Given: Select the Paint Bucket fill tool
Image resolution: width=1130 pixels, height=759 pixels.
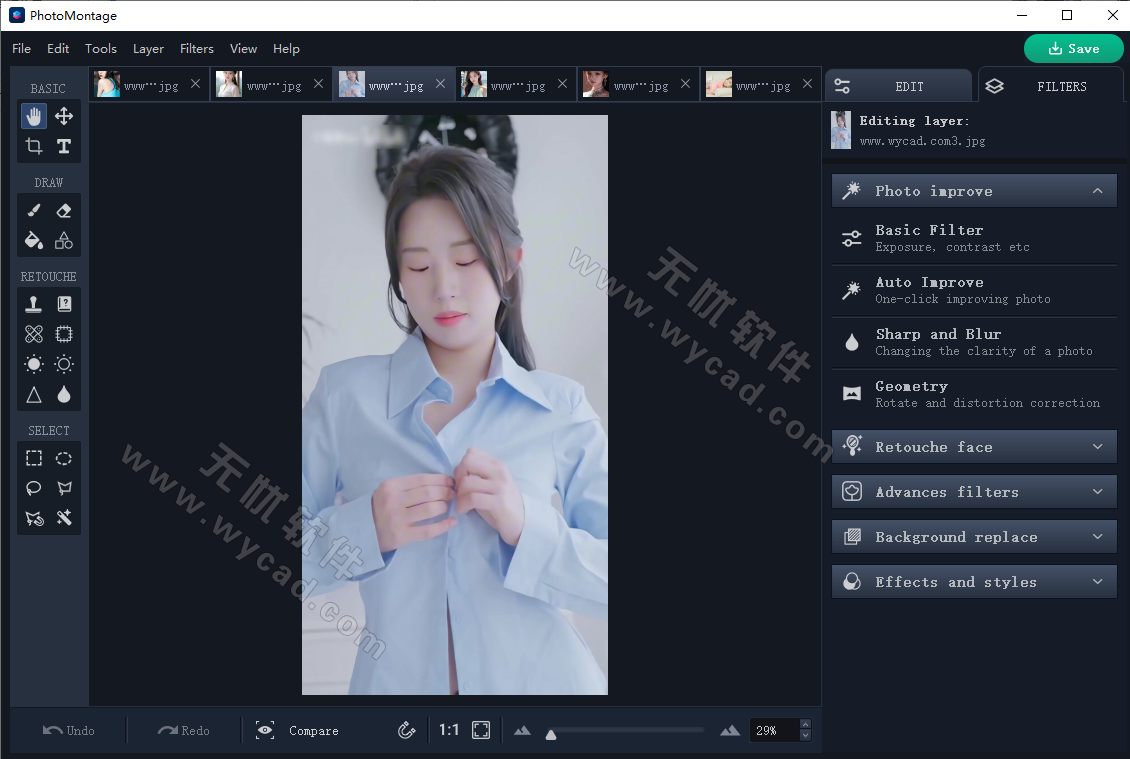Looking at the screenshot, I should [34, 240].
